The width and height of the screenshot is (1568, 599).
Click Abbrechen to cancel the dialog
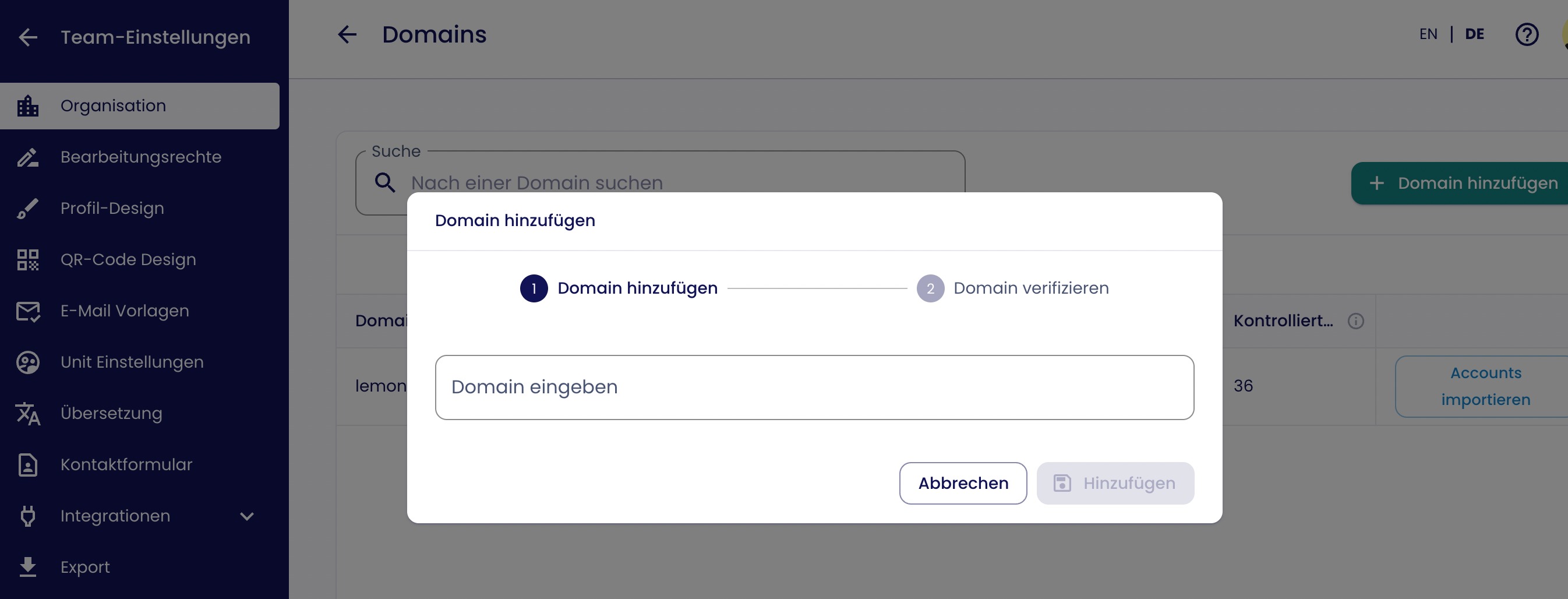[x=963, y=484]
